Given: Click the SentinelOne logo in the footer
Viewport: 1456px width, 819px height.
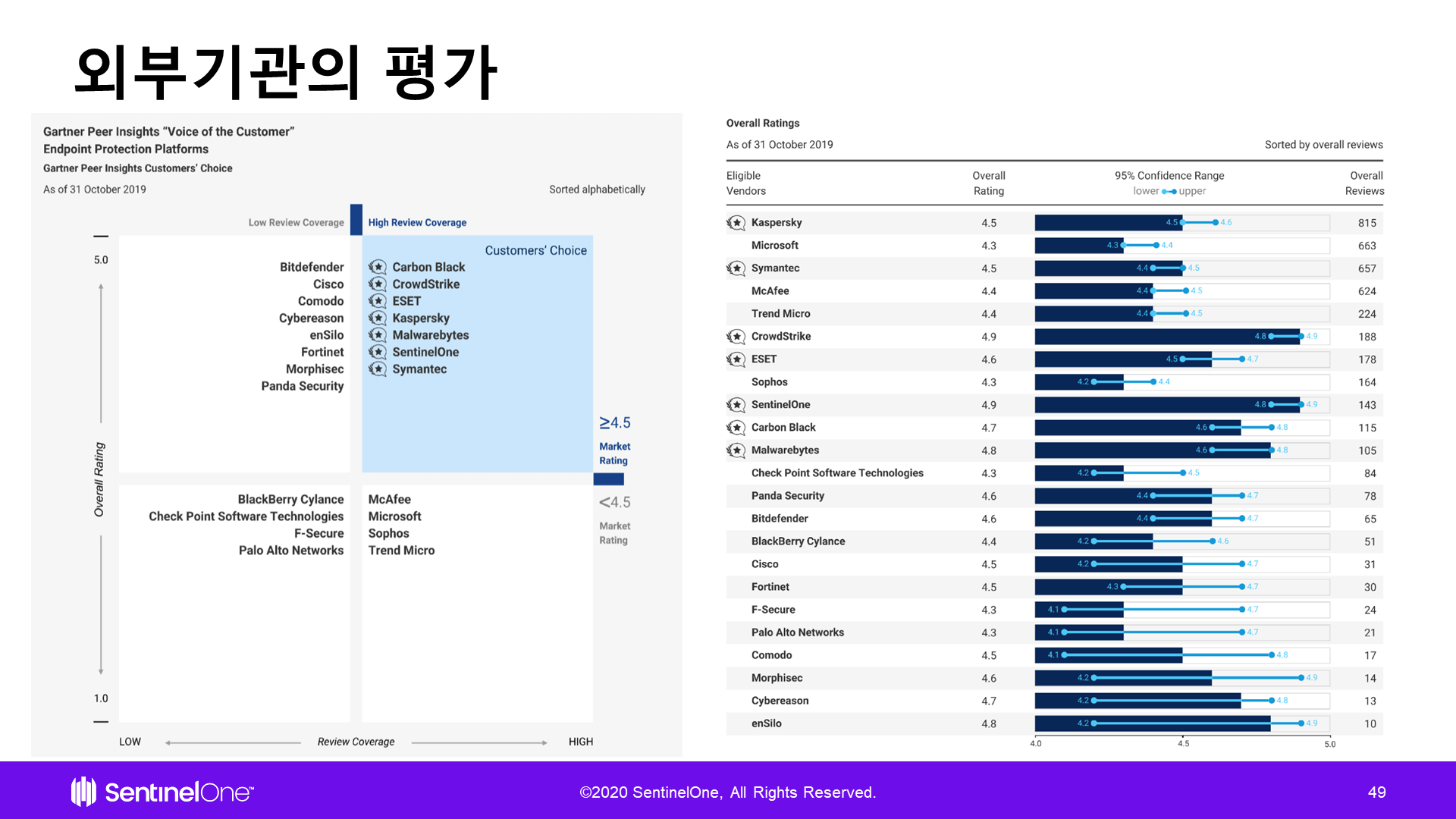Looking at the screenshot, I should [x=162, y=792].
